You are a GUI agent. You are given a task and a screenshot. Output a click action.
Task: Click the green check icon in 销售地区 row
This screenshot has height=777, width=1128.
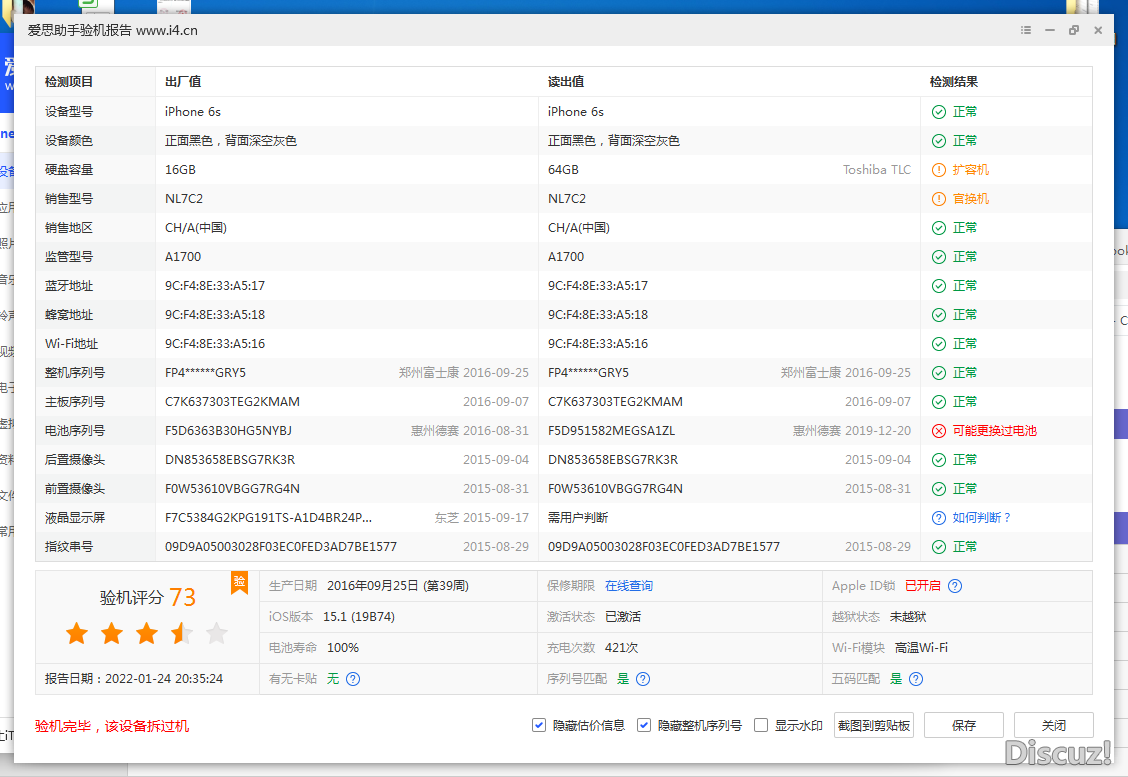(939, 228)
